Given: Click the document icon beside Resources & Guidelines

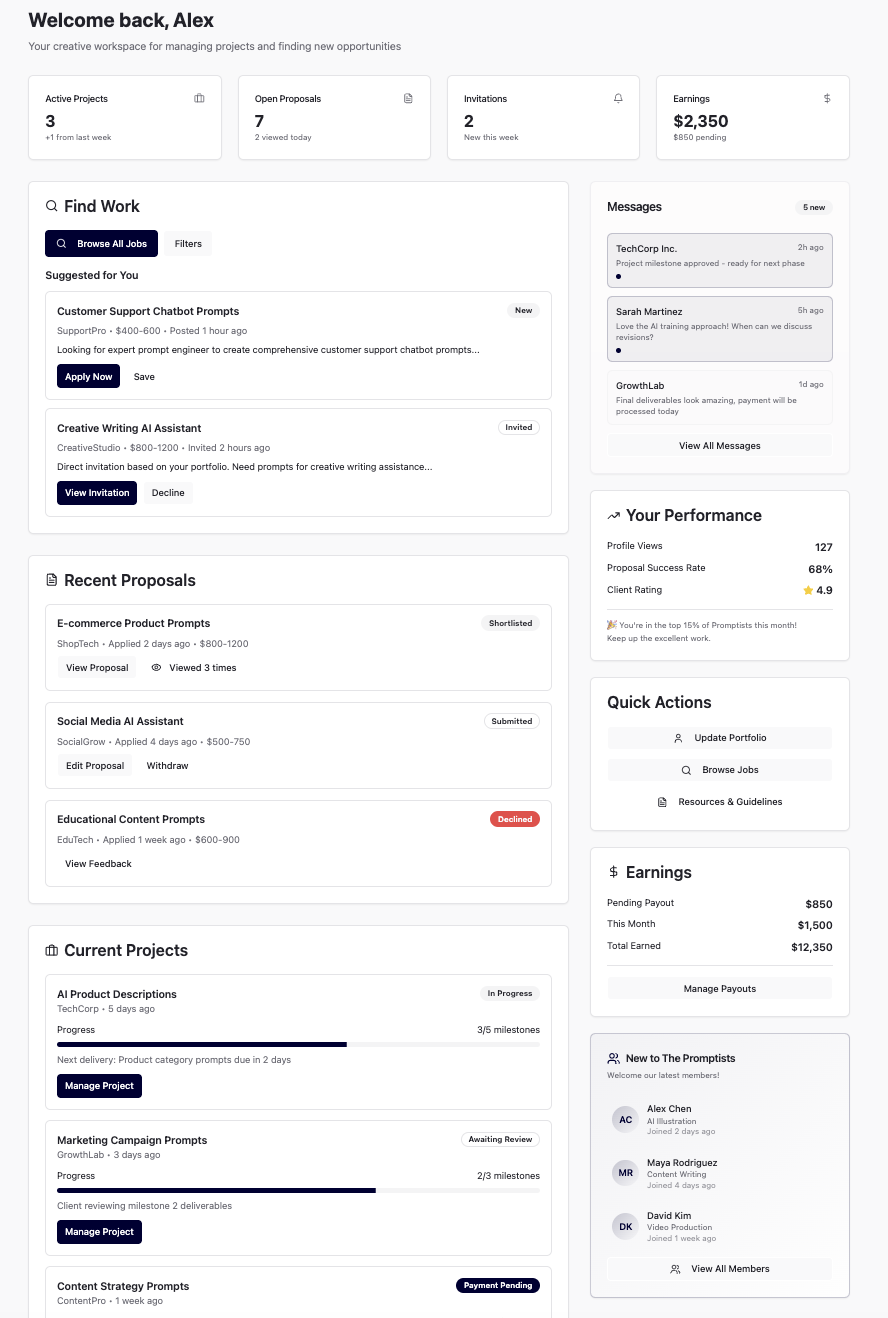Looking at the screenshot, I should 662,801.
